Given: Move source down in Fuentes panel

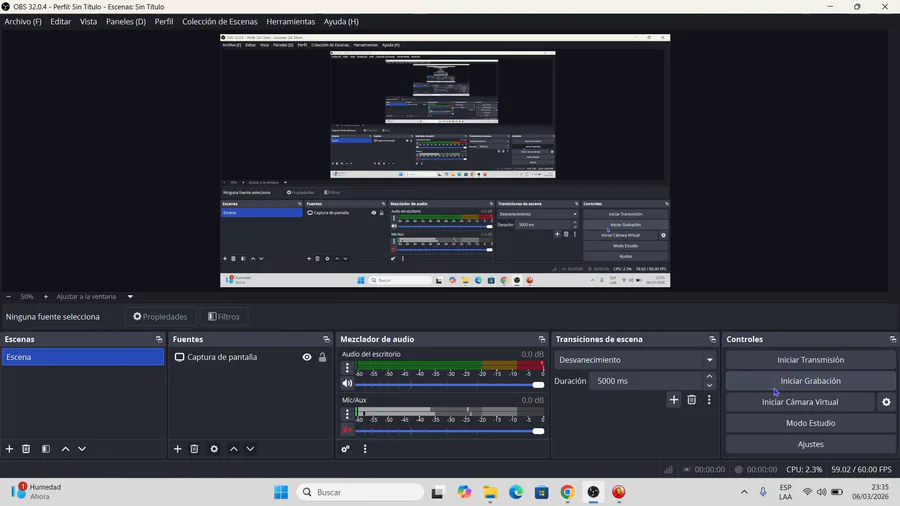Looking at the screenshot, I should click(x=250, y=449).
